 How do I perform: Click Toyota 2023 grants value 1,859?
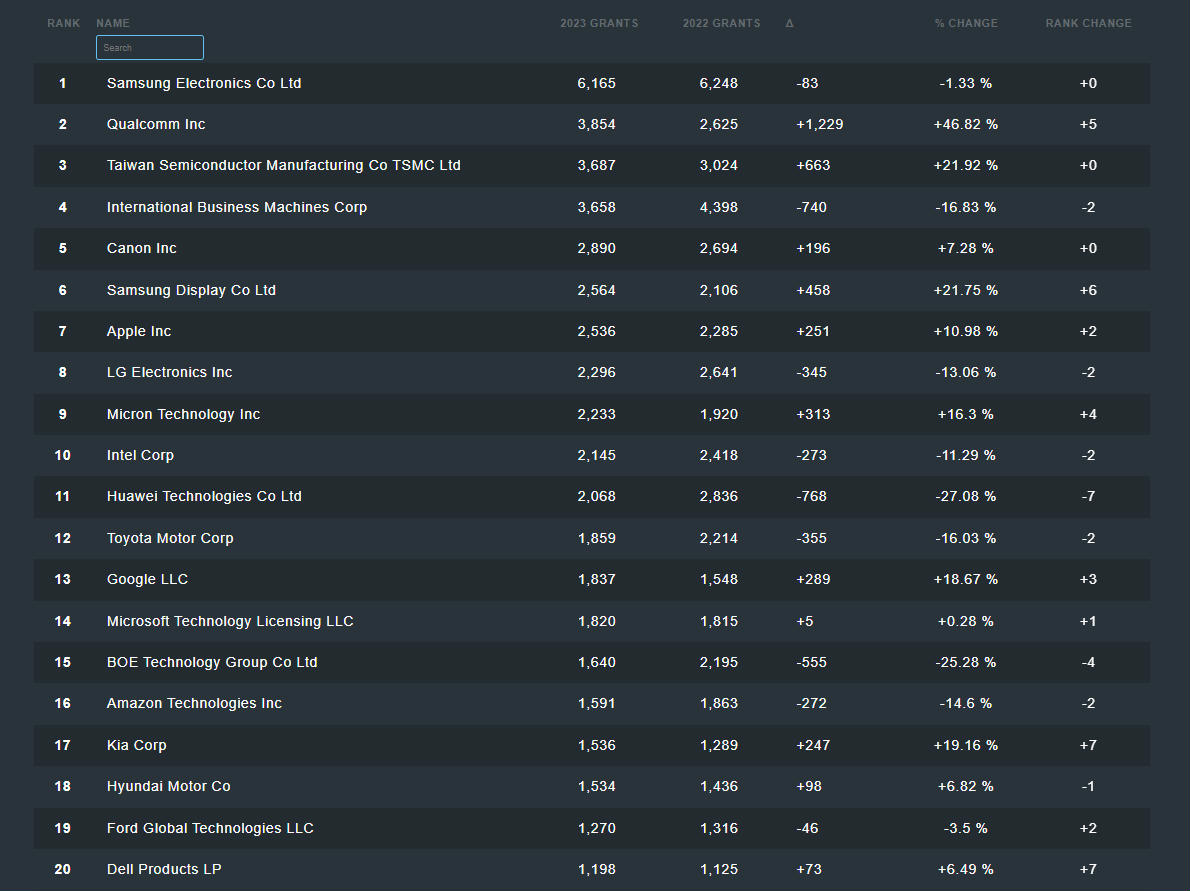point(597,538)
